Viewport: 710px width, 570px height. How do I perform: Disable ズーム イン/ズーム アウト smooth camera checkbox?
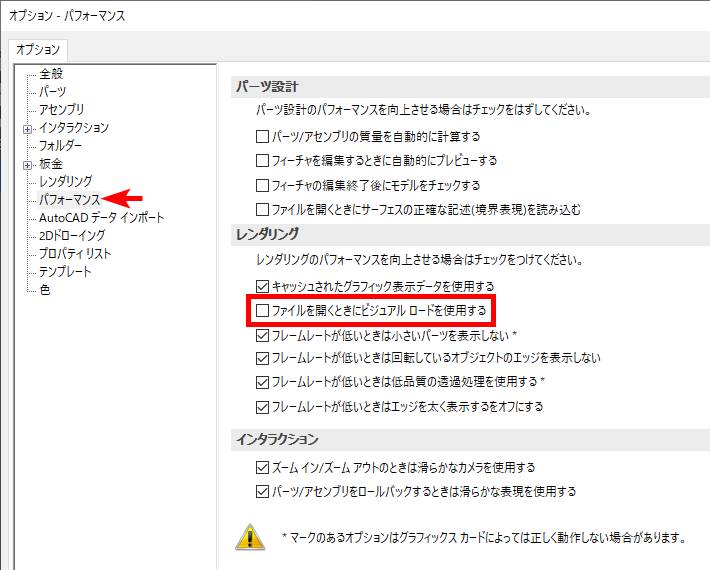click(x=262, y=468)
